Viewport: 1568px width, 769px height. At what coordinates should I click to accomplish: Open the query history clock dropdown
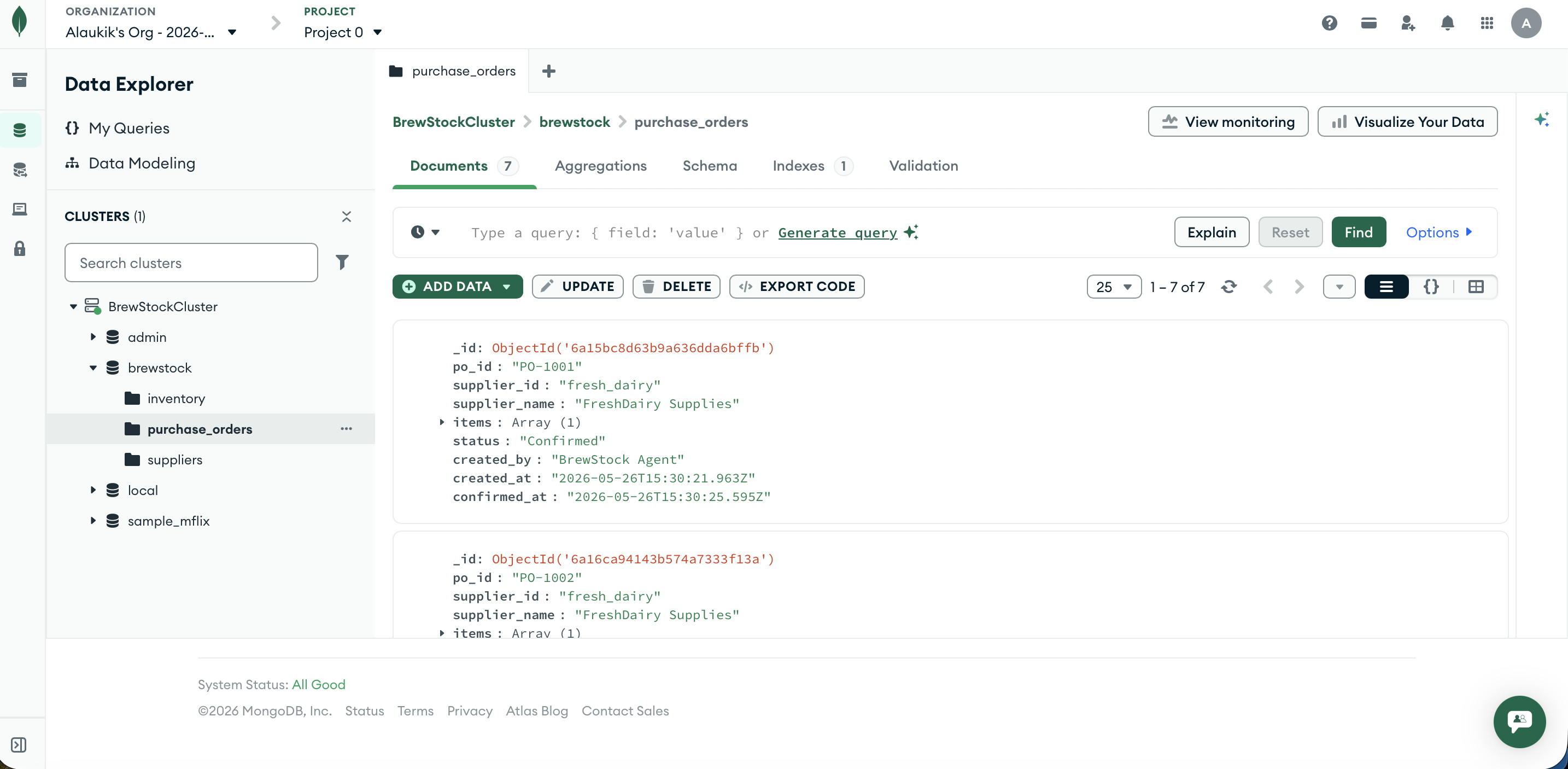tap(425, 232)
